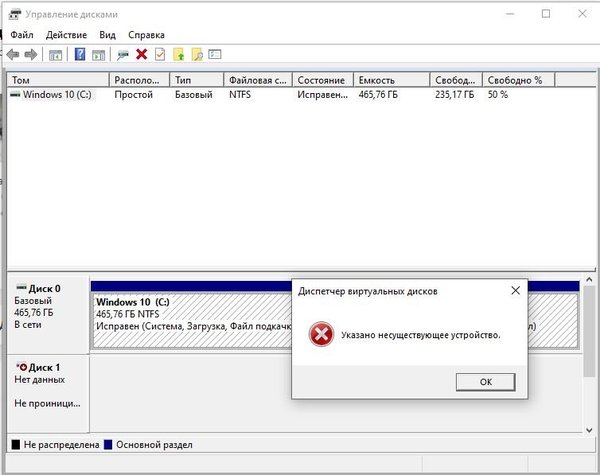
Task: Open the Действие menu
Action: 66,35
